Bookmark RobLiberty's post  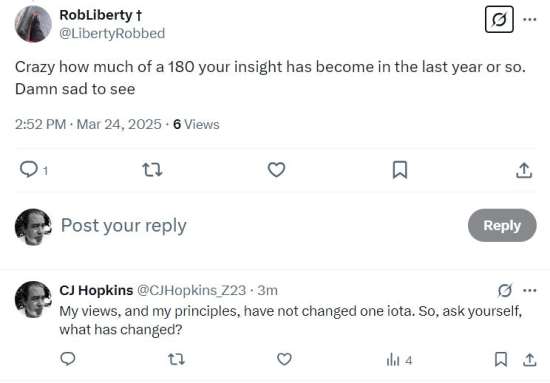click(x=400, y=170)
